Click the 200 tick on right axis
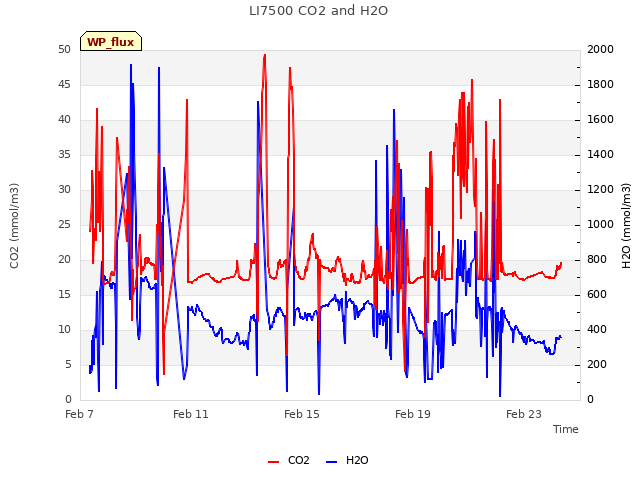 (x=597, y=364)
